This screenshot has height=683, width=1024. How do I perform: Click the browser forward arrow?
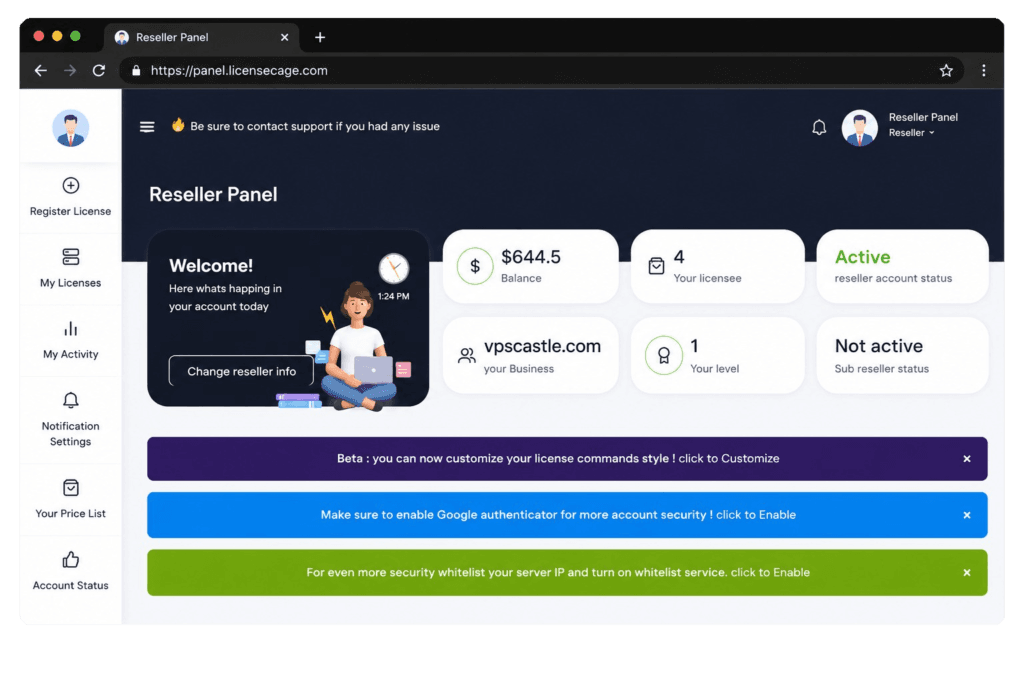(x=70, y=71)
